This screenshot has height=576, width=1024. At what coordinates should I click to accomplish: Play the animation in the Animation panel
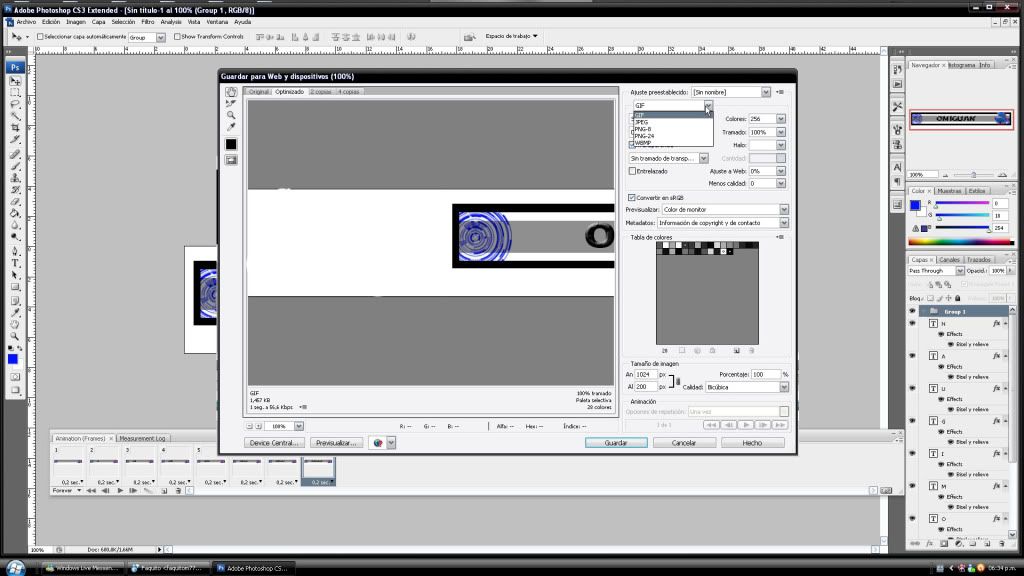point(120,490)
